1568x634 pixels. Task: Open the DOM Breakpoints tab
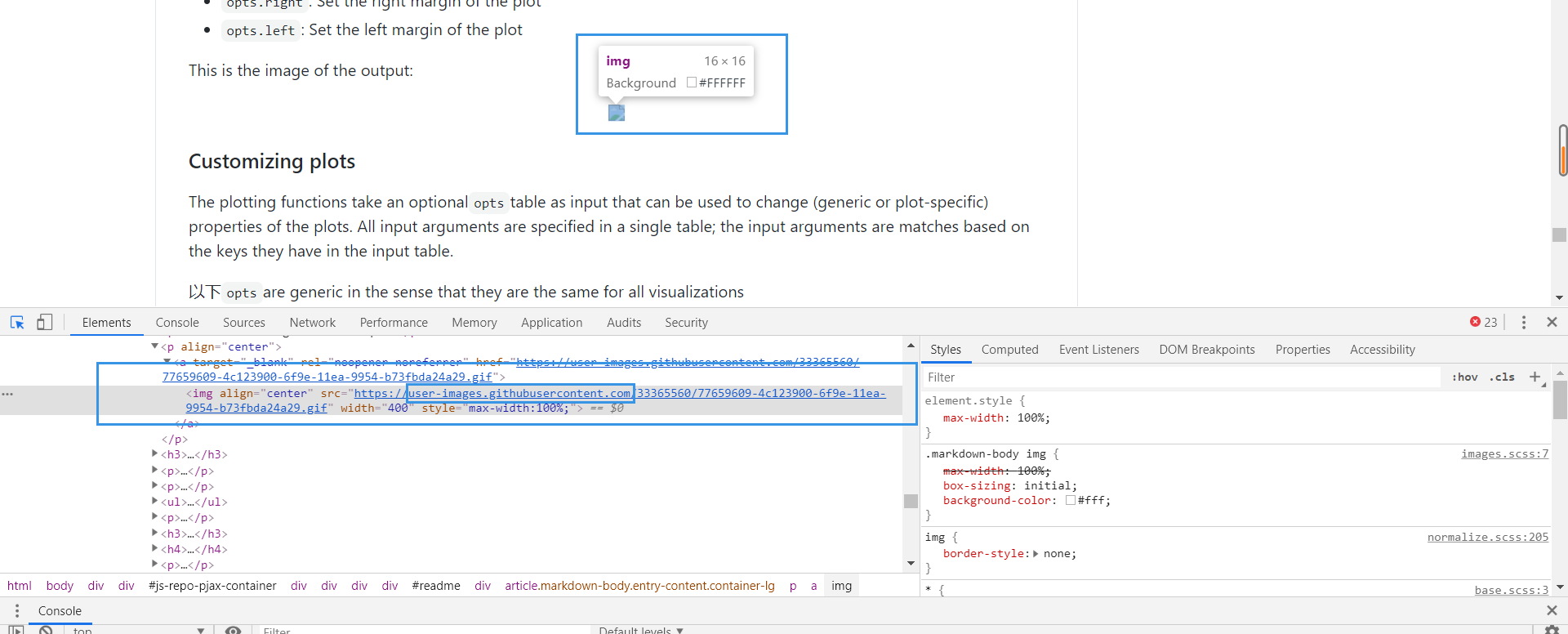[x=1207, y=350]
